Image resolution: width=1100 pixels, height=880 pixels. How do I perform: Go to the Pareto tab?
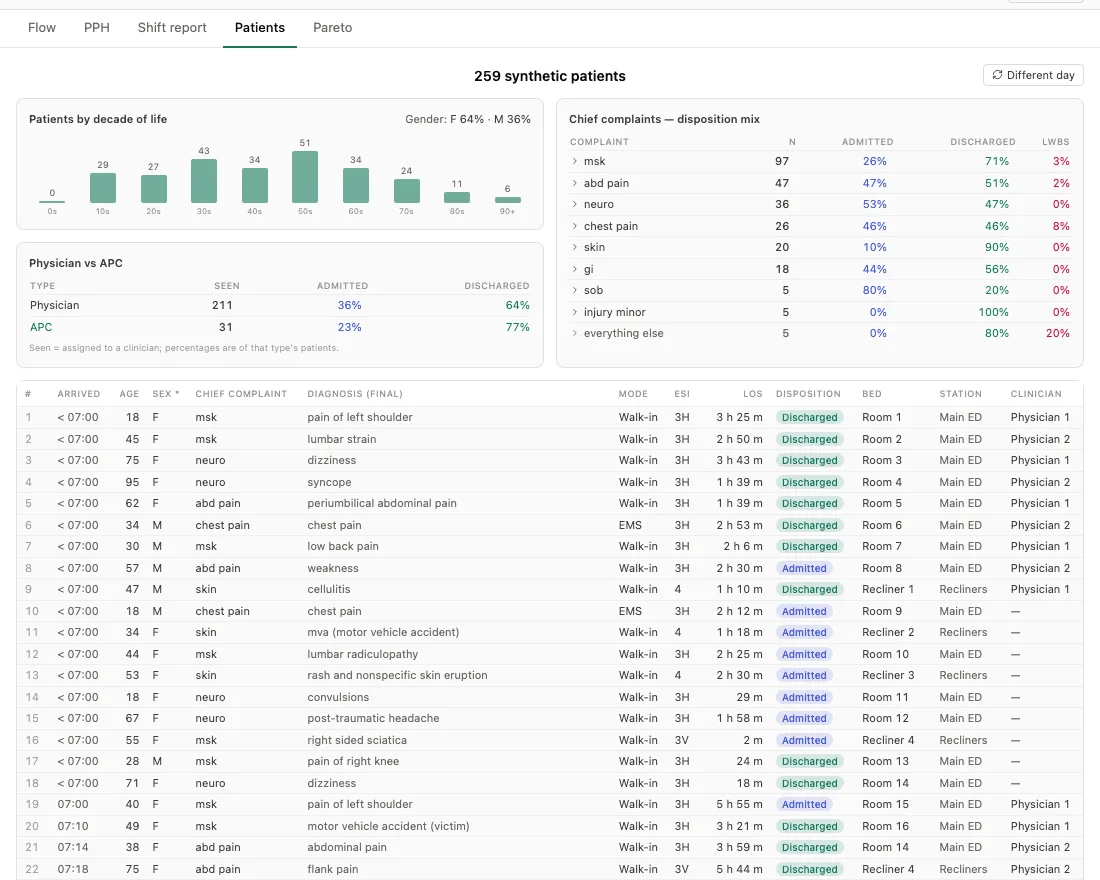point(333,27)
